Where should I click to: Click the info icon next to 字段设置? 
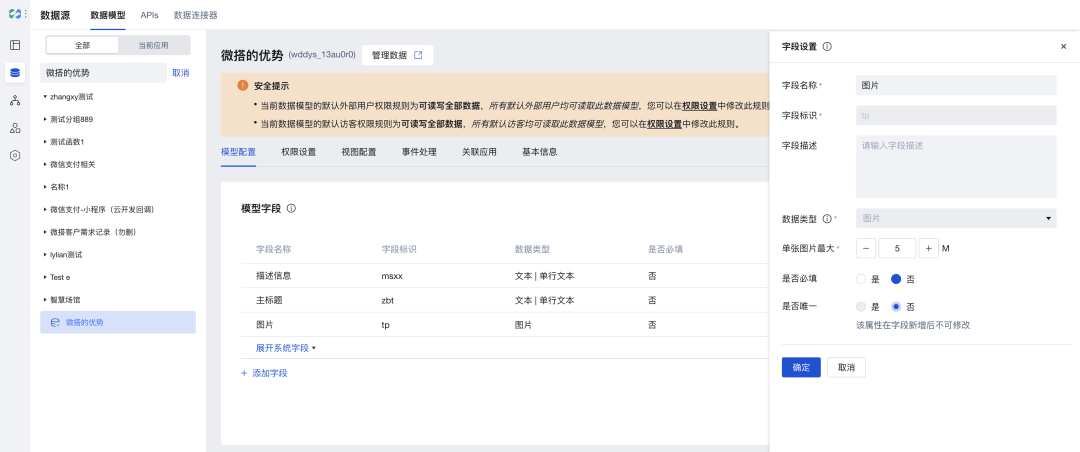click(827, 47)
